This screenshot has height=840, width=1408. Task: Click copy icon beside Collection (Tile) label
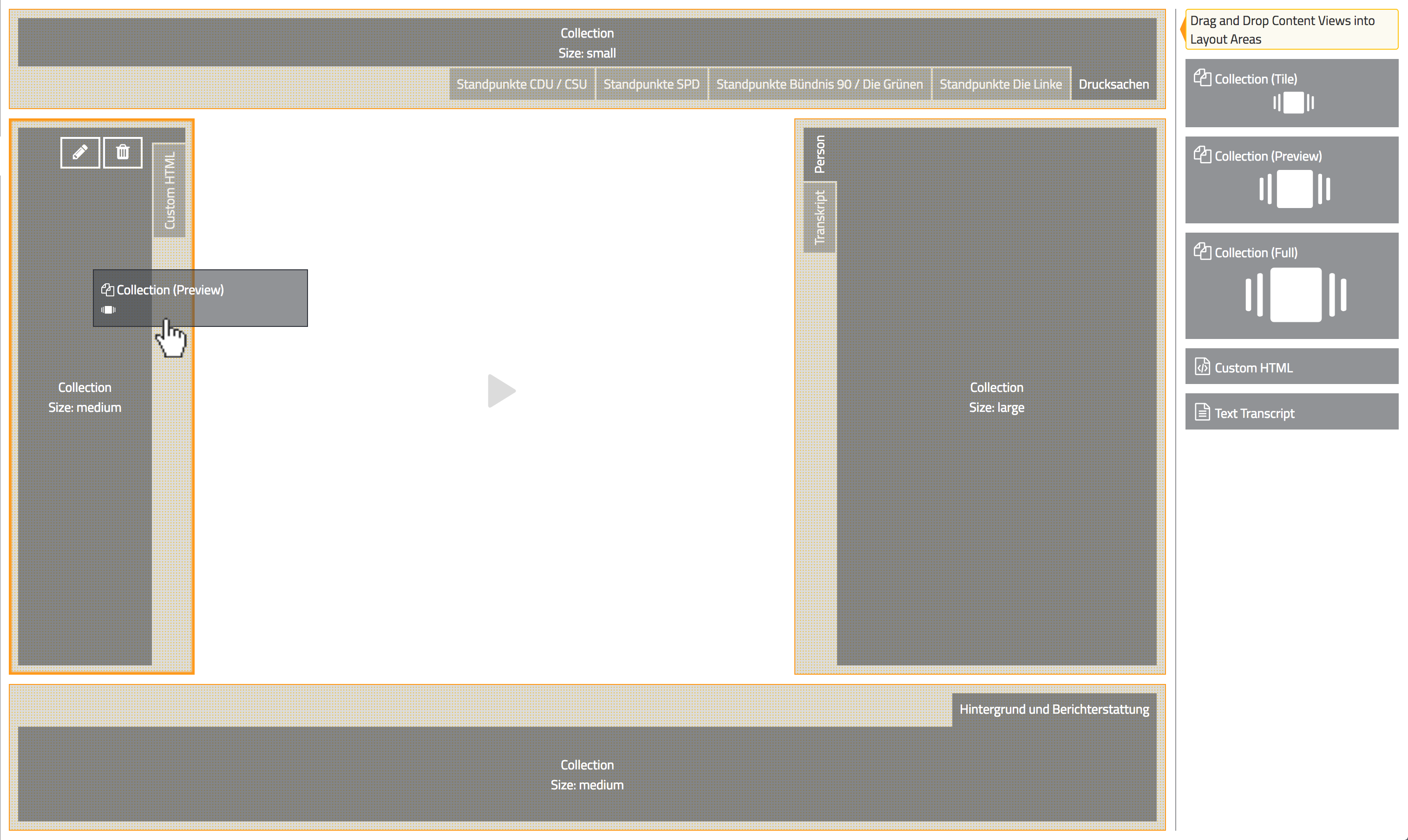tap(1203, 78)
